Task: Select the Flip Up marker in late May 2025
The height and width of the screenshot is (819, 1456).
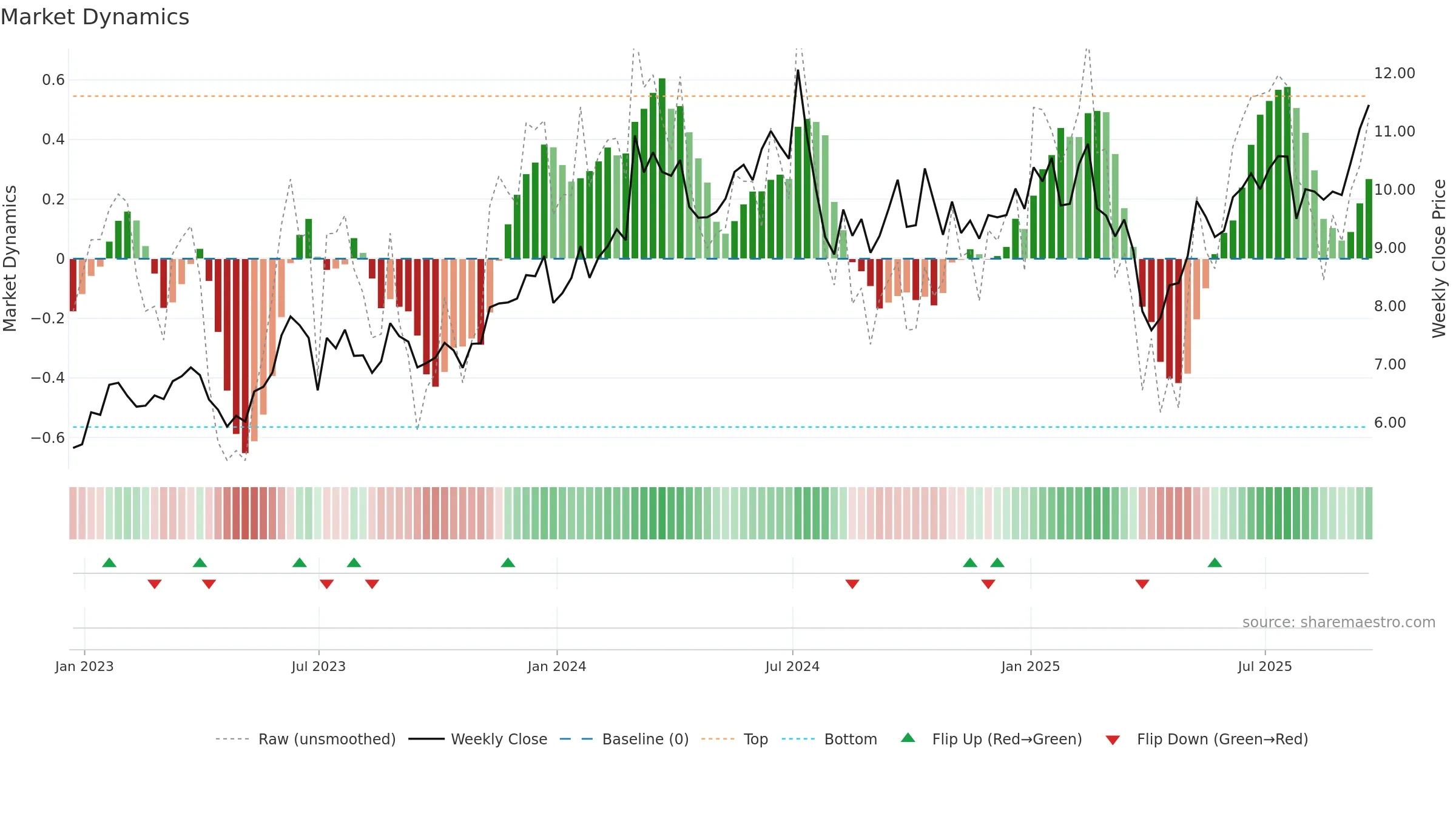Action: point(1215,562)
